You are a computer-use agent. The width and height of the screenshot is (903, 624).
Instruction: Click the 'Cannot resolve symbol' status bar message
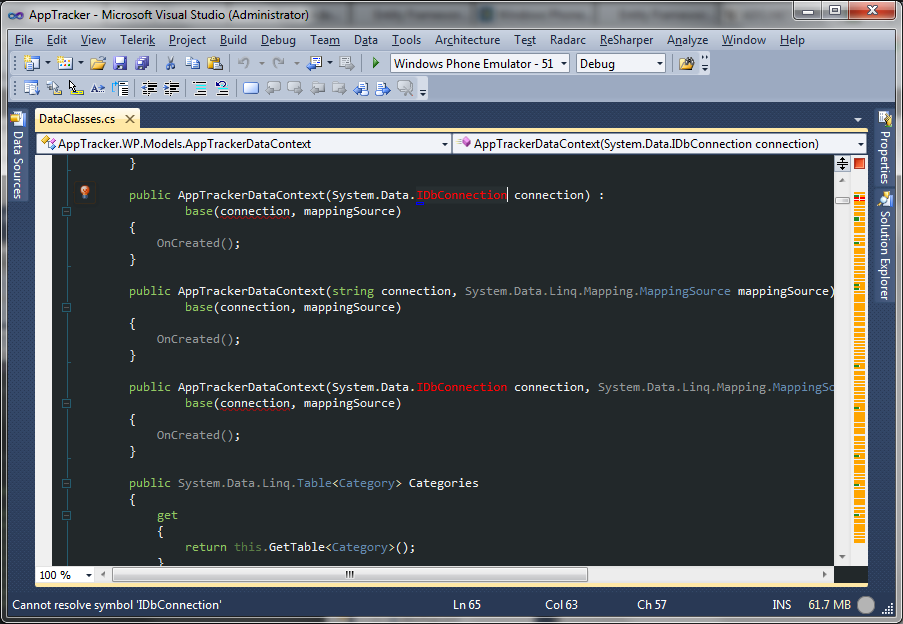point(117,605)
